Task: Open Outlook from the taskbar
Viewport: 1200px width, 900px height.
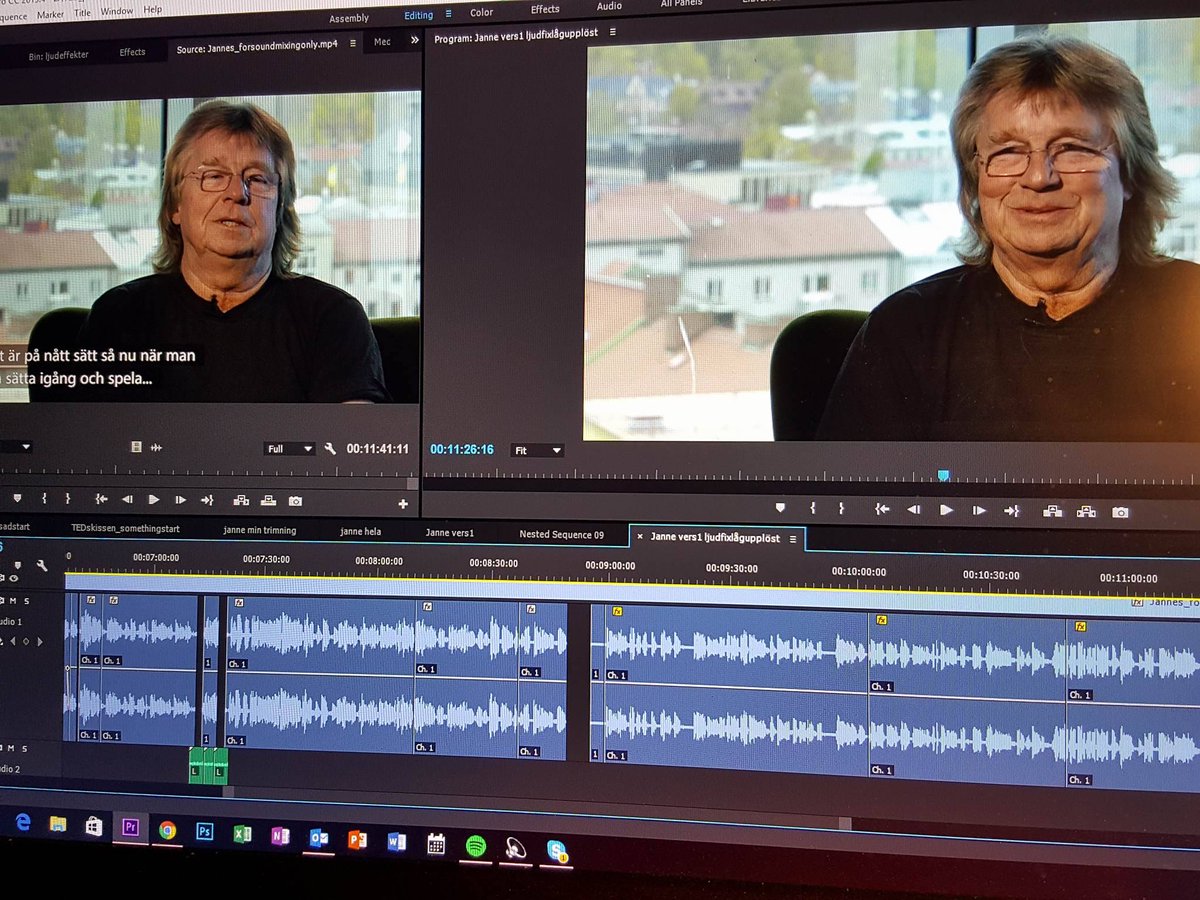Action: click(319, 837)
